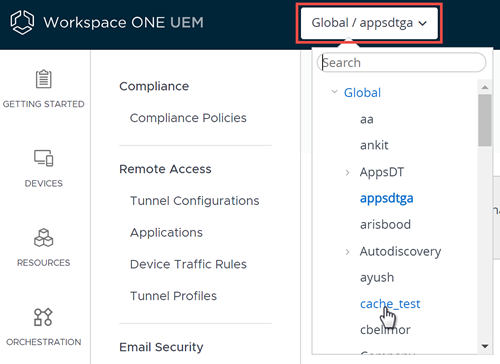
Task: Open the Resources cubes icon
Action: coord(44,237)
